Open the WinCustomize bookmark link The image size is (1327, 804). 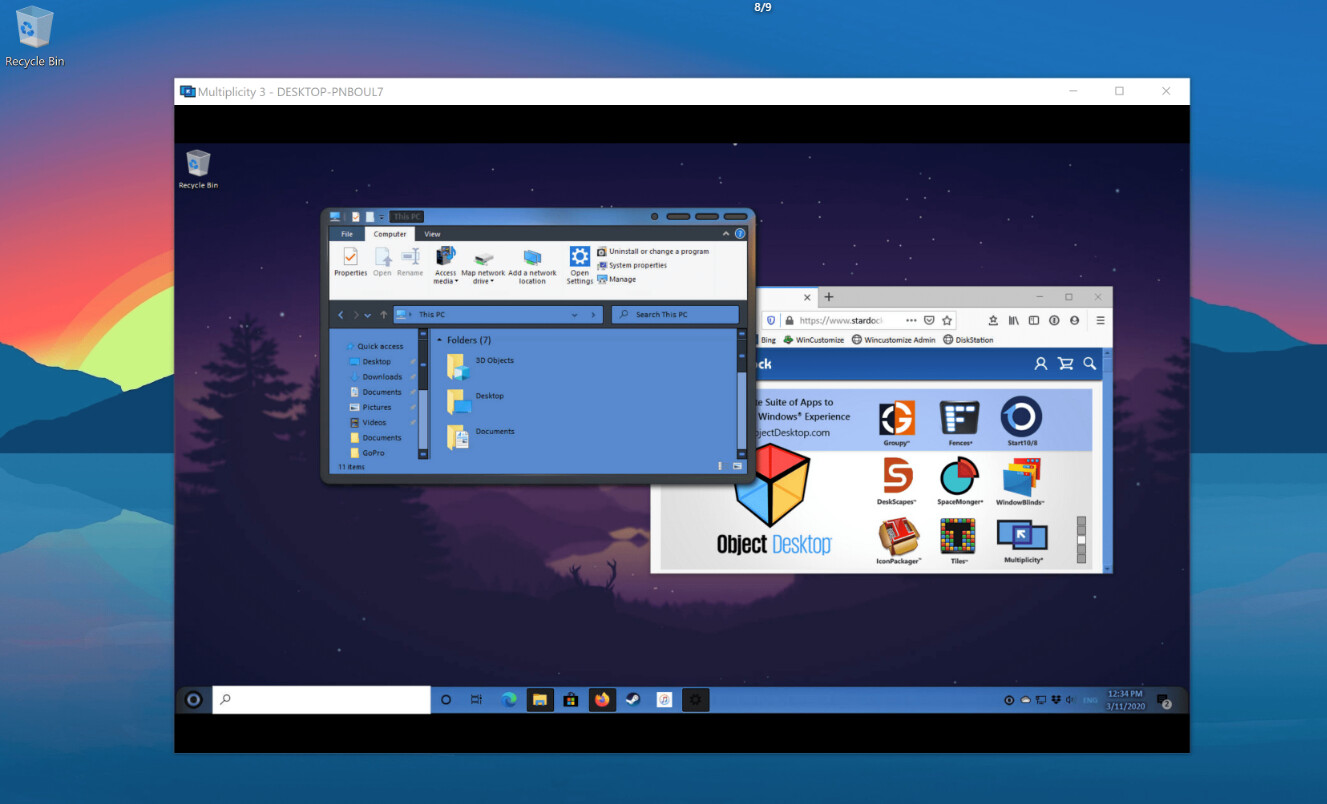coord(814,340)
